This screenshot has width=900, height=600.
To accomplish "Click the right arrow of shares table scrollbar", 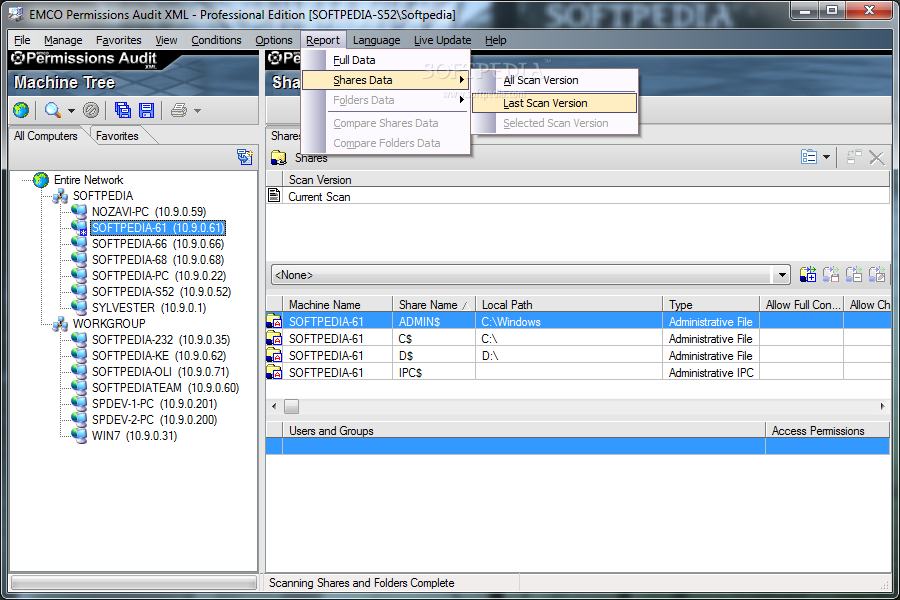I will coord(882,407).
